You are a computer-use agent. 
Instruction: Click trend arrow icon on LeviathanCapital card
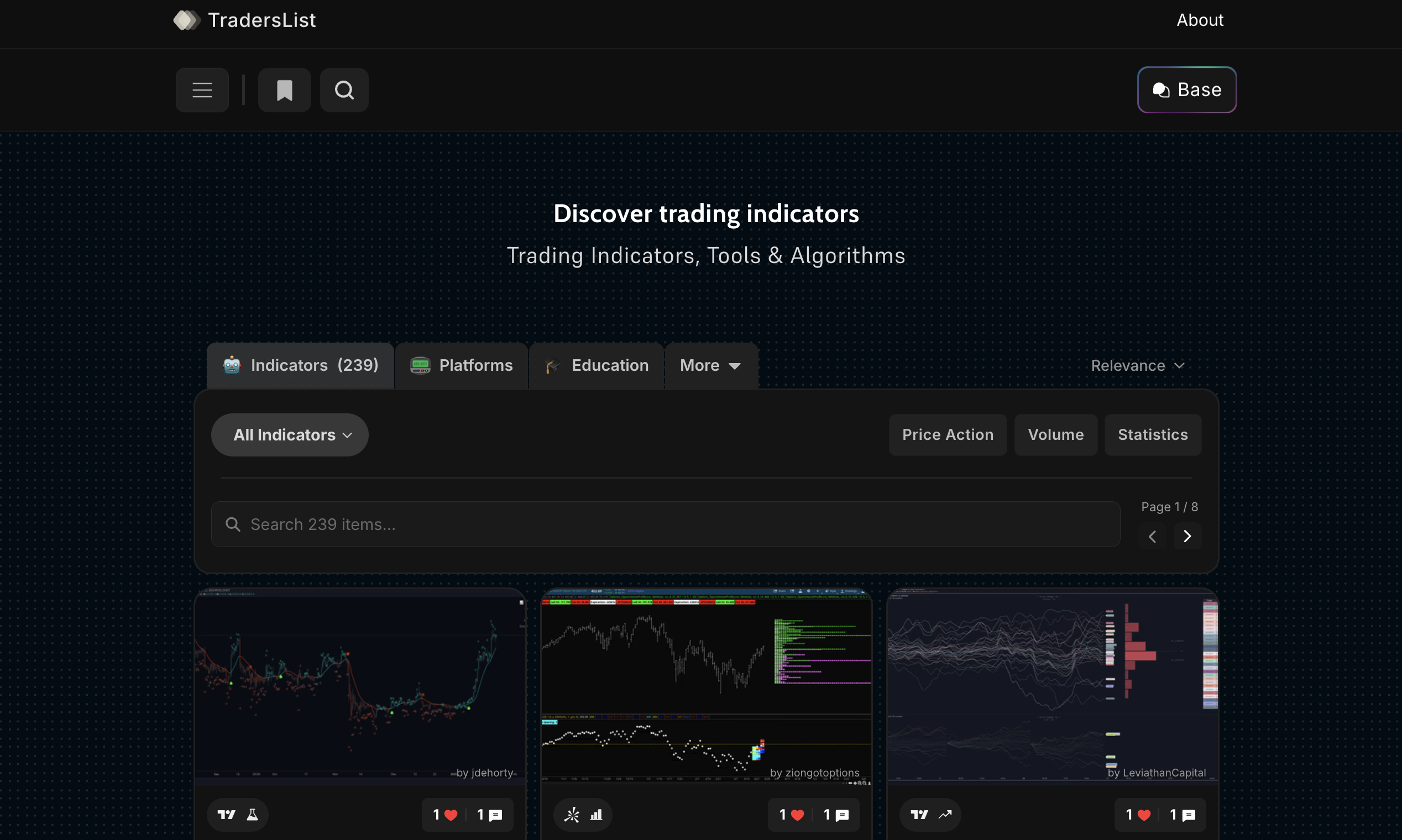point(945,815)
